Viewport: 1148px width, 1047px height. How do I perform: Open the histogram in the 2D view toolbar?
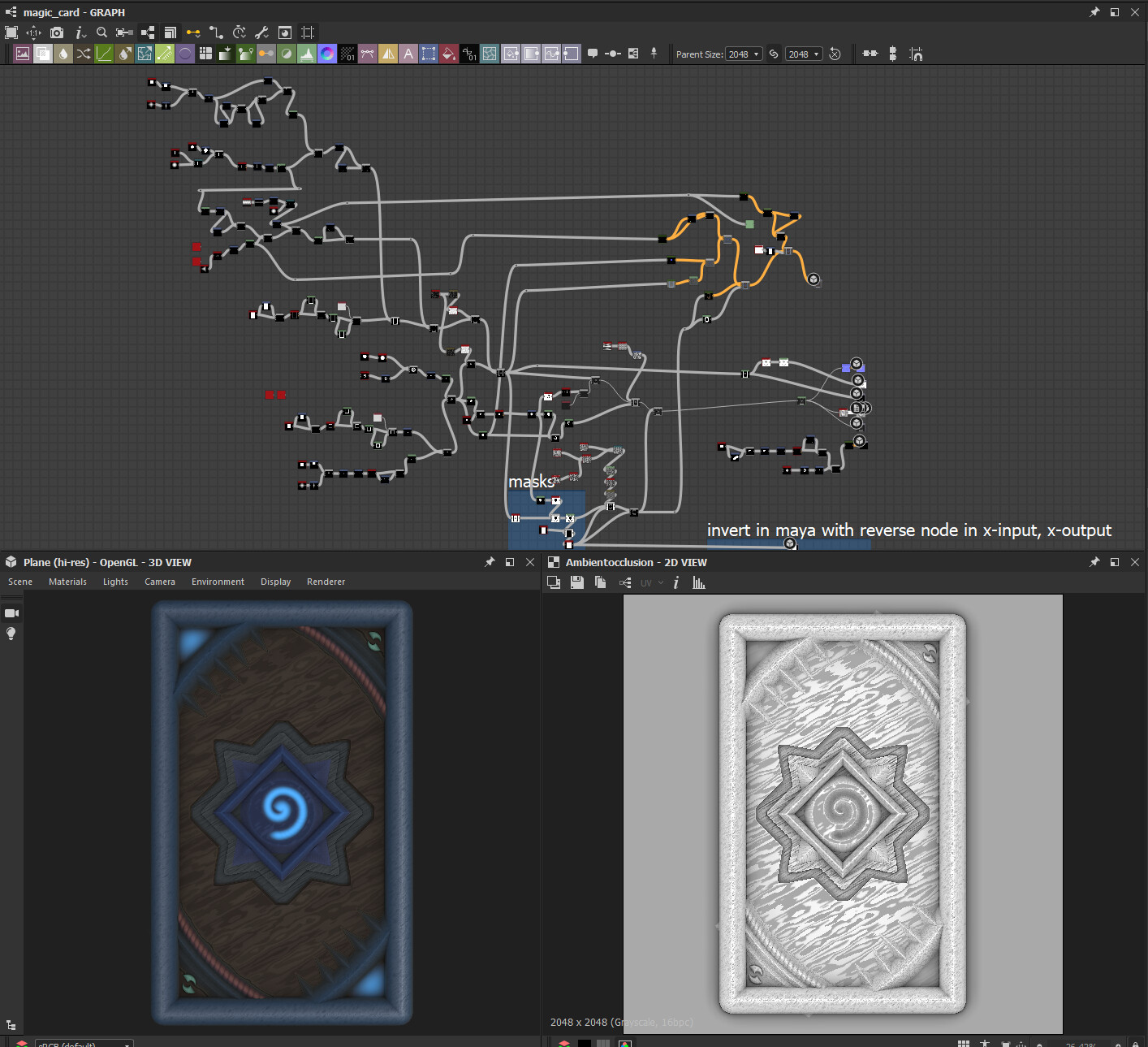point(698,582)
